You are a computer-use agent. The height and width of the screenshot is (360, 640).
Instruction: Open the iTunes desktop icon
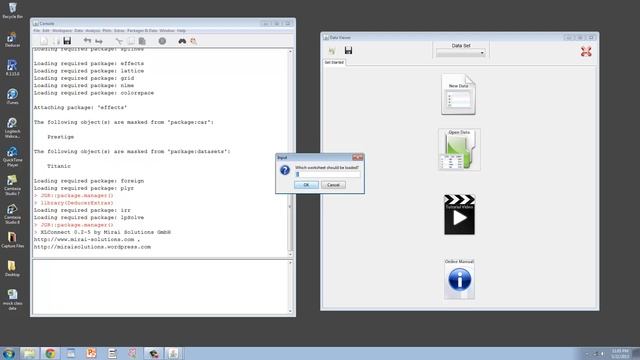[x=12, y=97]
